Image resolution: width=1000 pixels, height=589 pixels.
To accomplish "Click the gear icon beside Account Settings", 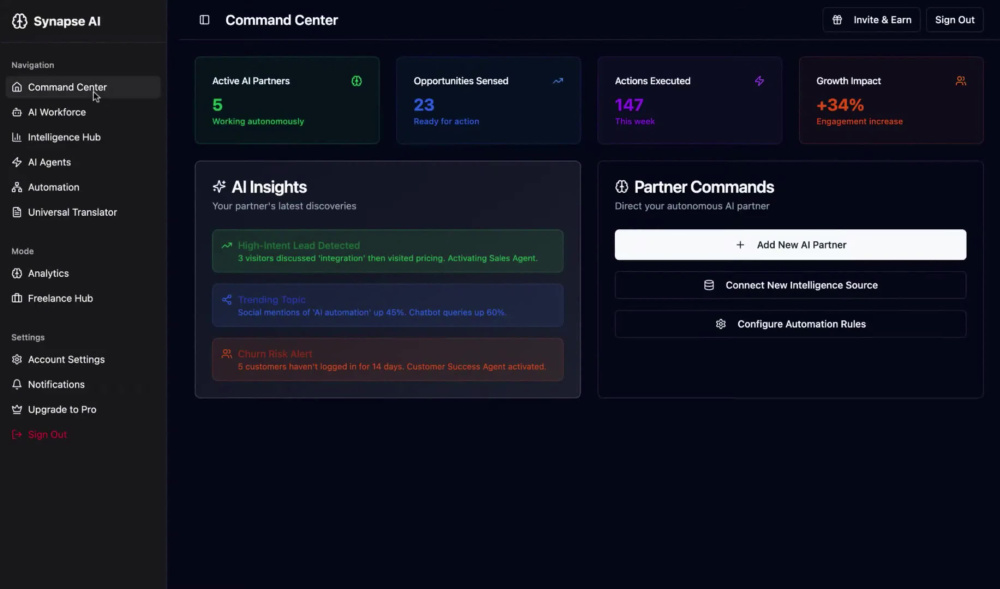I will coord(17,360).
